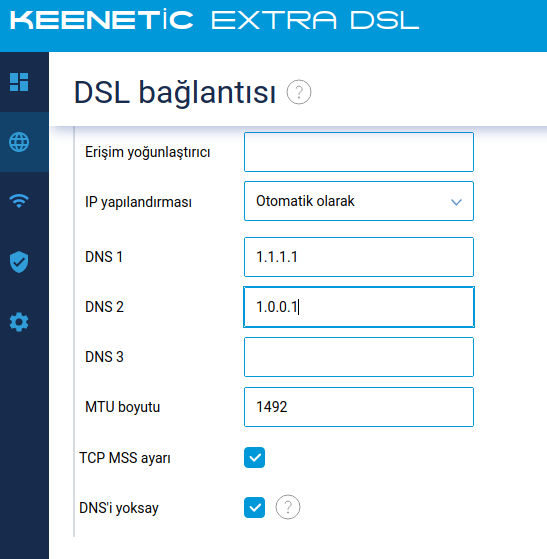The image size is (547, 559).
Task: Click the MTU boyutu field with 1492
Action: (359, 407)
